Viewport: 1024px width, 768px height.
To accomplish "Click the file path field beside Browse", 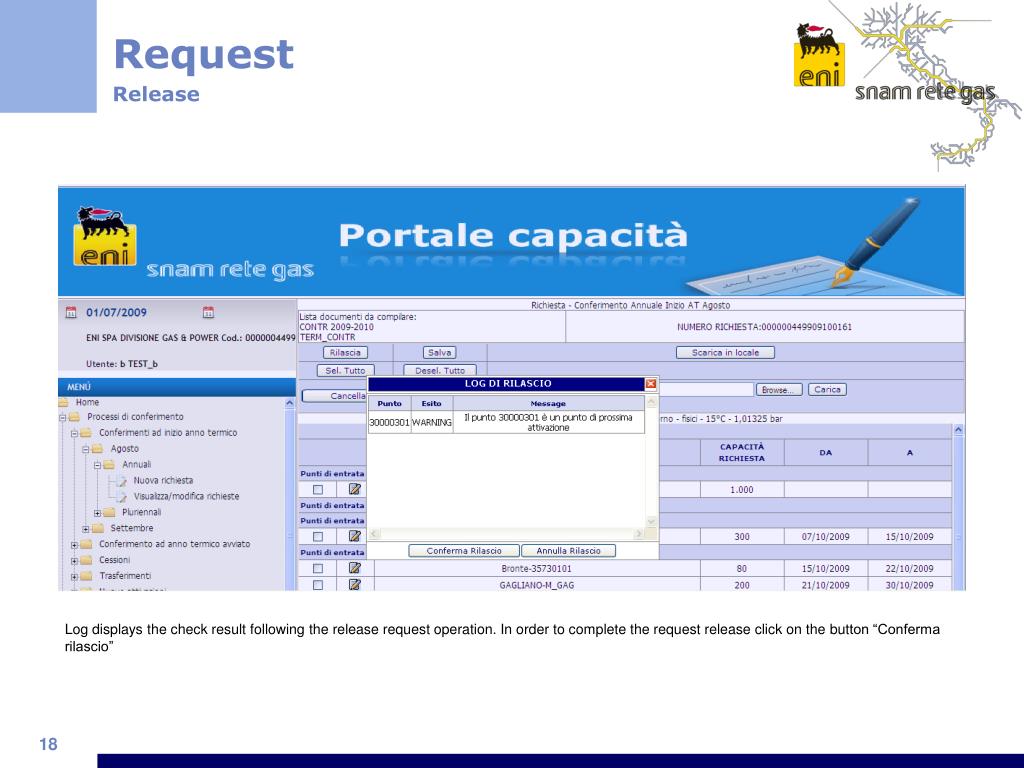I will [x=706, y=390].
